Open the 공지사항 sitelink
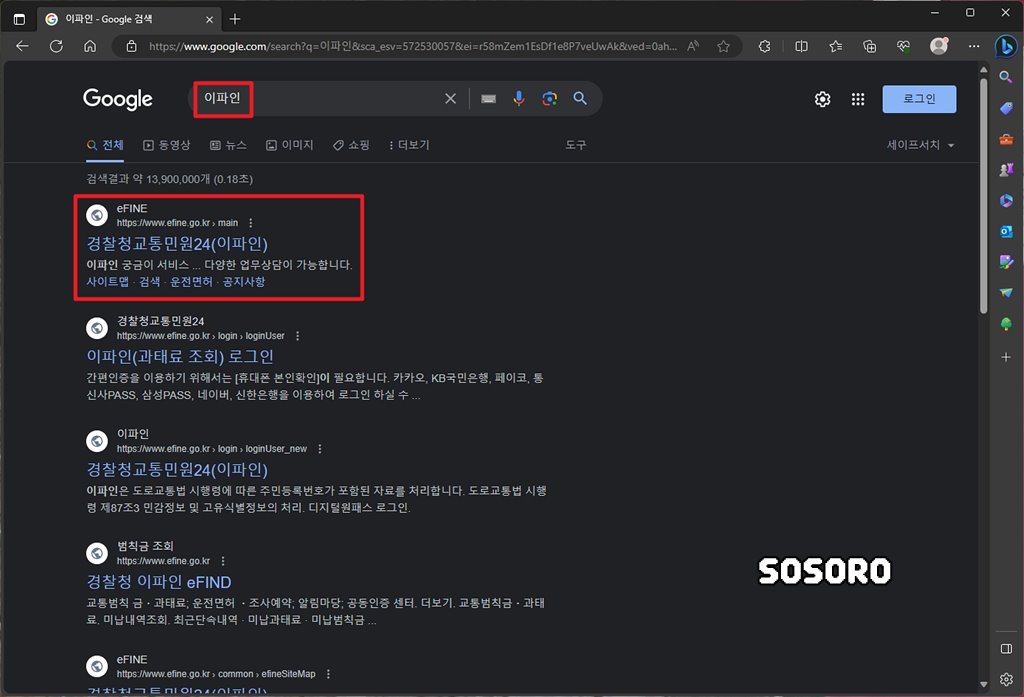Viewport: 1024px width, 697px height. [x=244, y=282]
